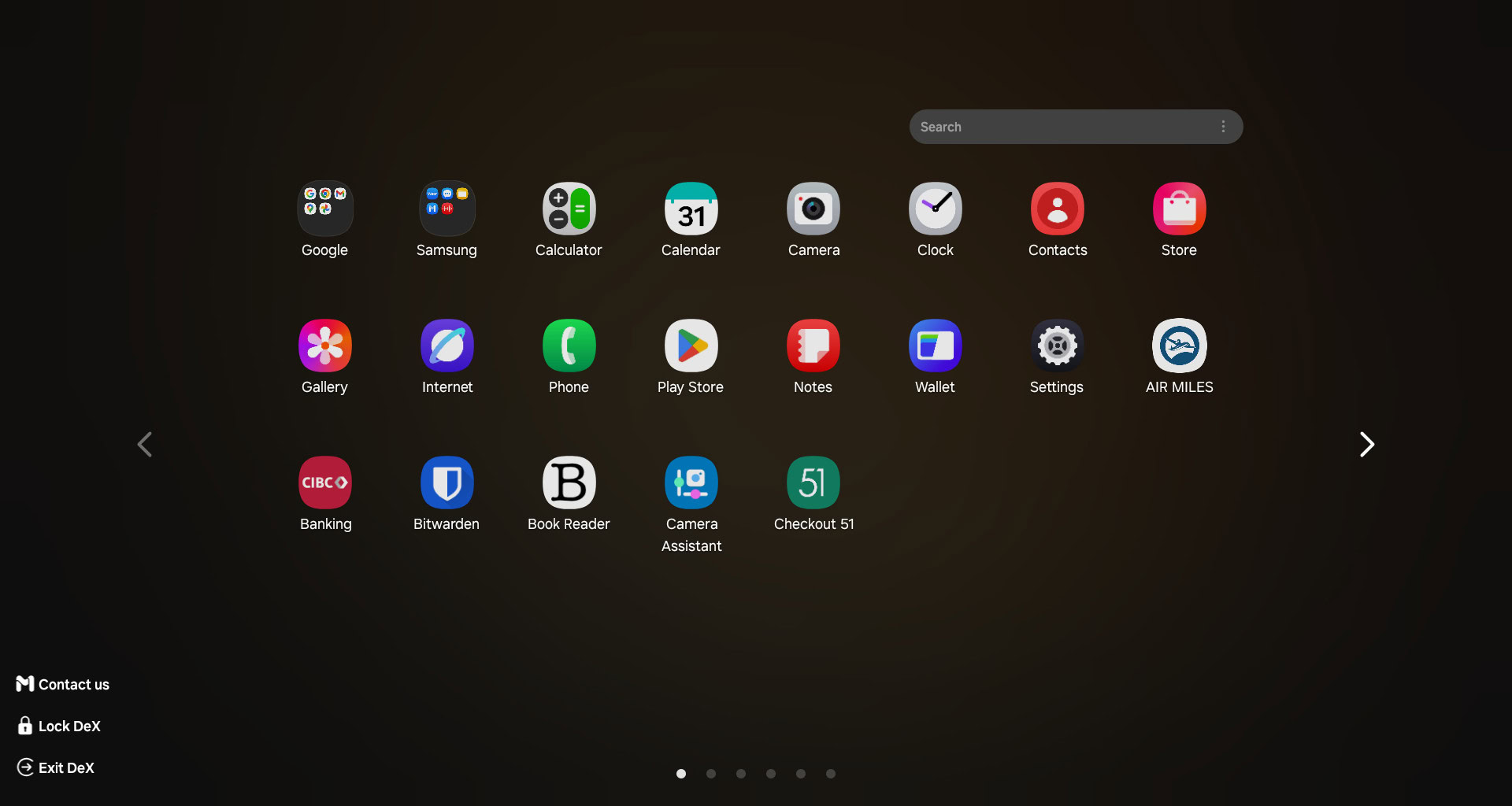Open the Play Store app
The width and height of the screenshot is (1512, 806).
[691, 346]
